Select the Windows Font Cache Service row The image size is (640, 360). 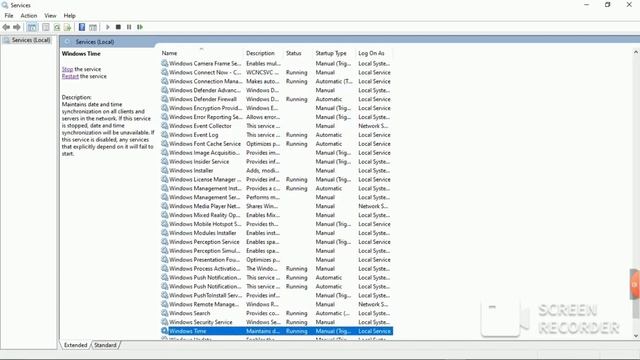click(x=276, y=144)
